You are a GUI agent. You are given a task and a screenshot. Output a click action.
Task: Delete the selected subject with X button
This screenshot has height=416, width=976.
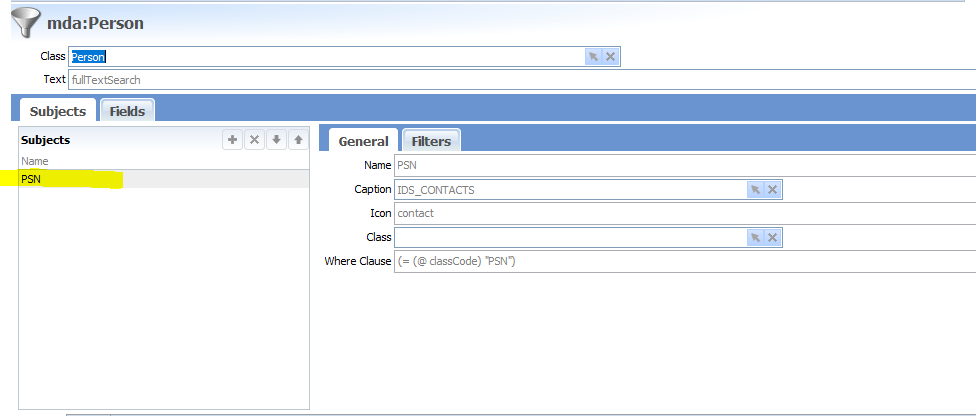pos(254,140)
